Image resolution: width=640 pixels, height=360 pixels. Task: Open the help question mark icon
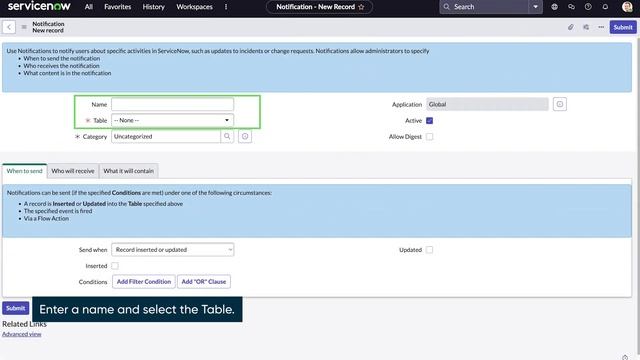coord(588,7)
